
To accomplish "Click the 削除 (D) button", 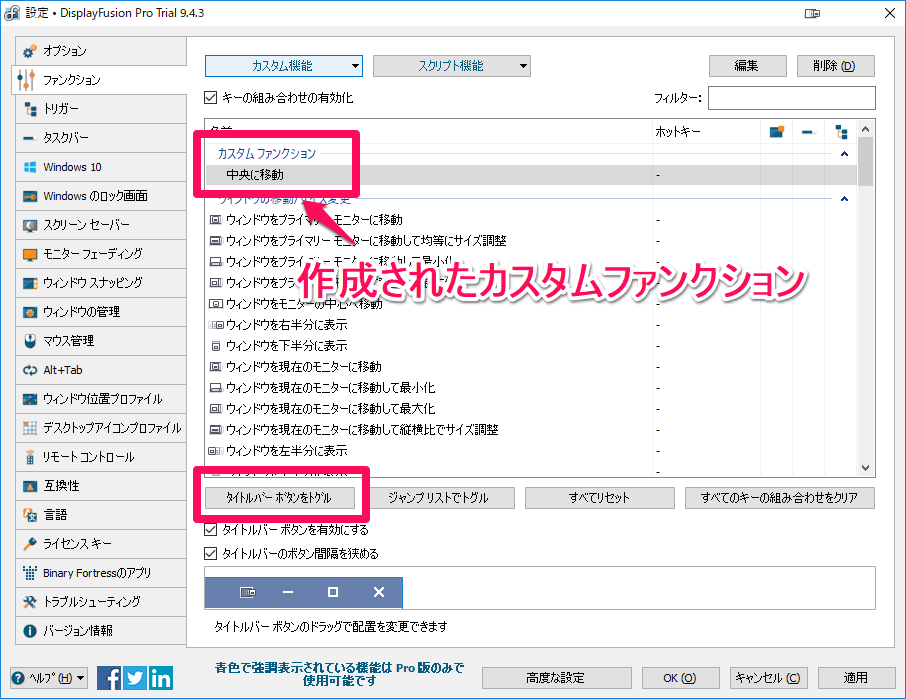I will click(836, 66).
